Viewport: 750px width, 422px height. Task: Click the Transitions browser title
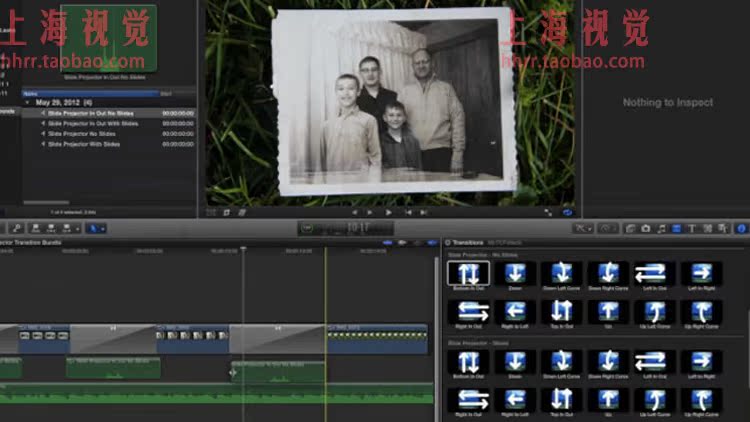pos(468,243)
